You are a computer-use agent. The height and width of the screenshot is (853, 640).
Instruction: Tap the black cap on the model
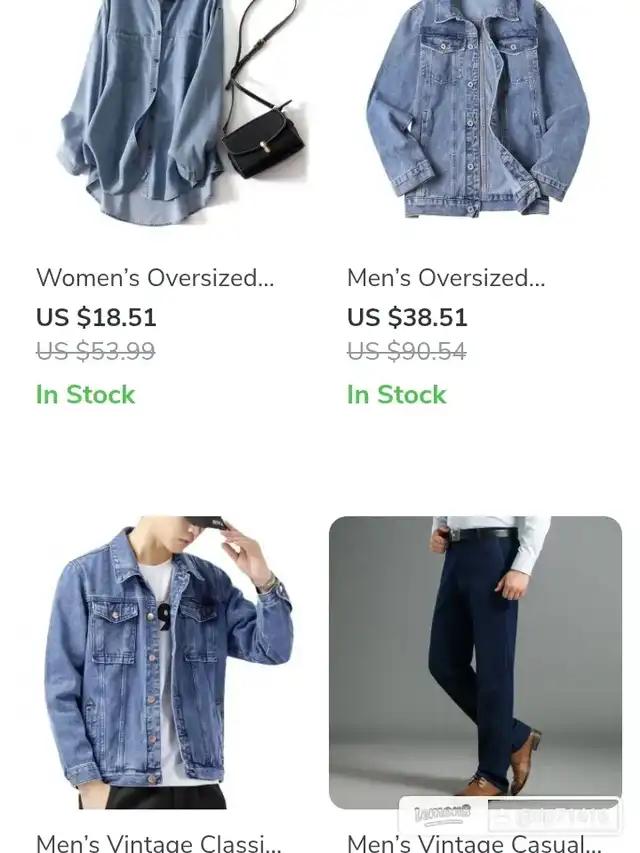(x=205, y=522)
